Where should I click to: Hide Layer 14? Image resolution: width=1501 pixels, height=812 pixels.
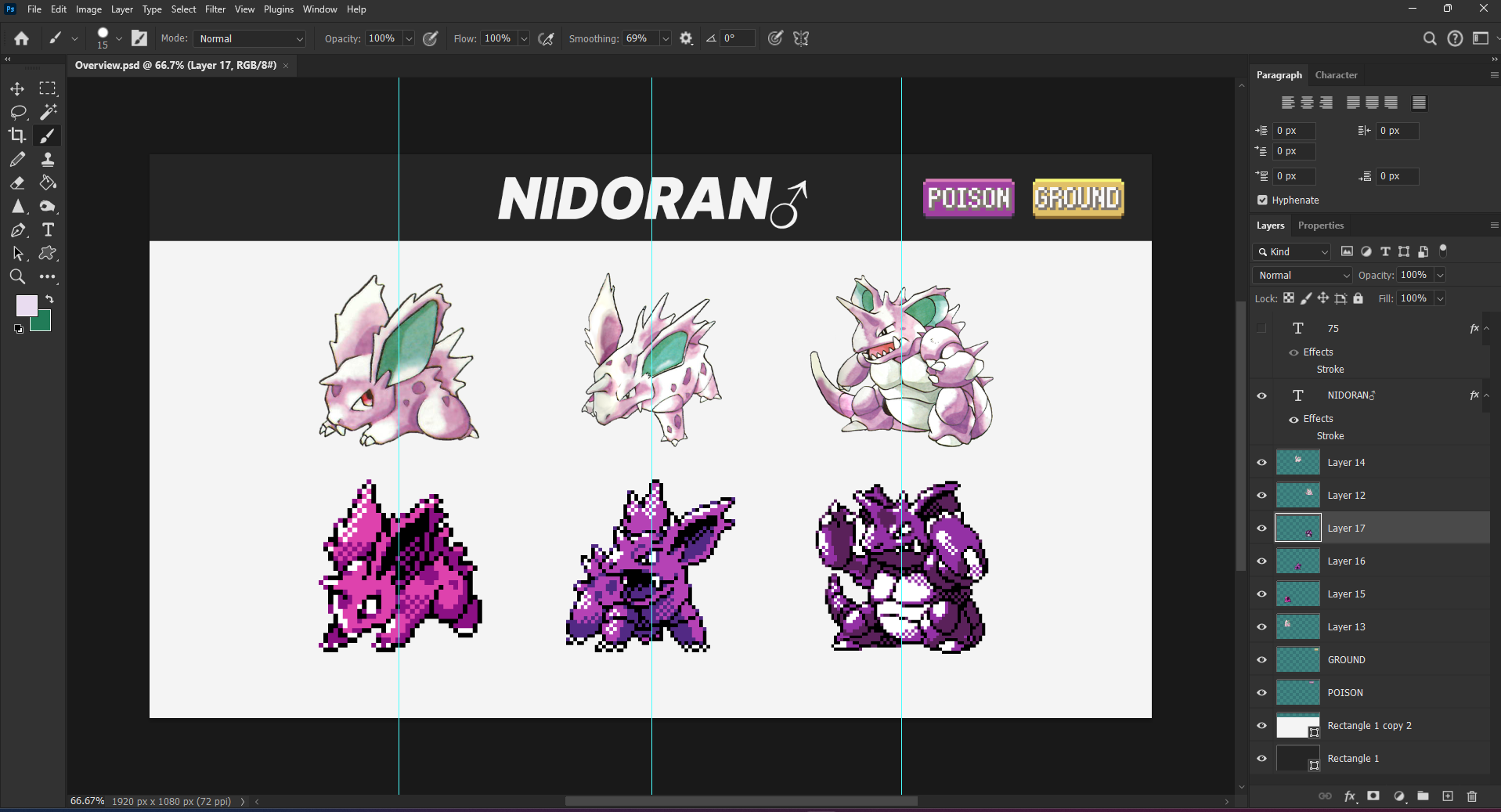pyautogui.click(x=1261, y=463)
